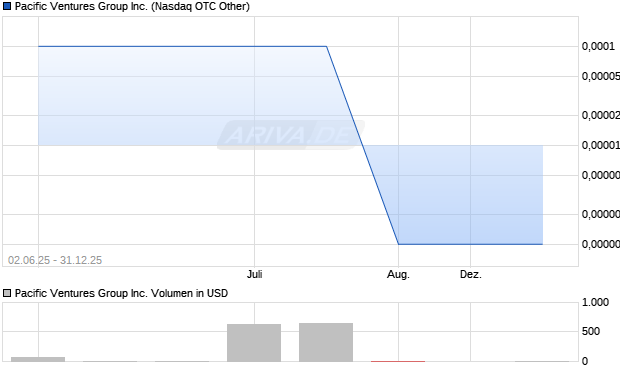The image size is (620, 371).
Task: Click the Dez. axis label
Action: (x=471, y=274)
